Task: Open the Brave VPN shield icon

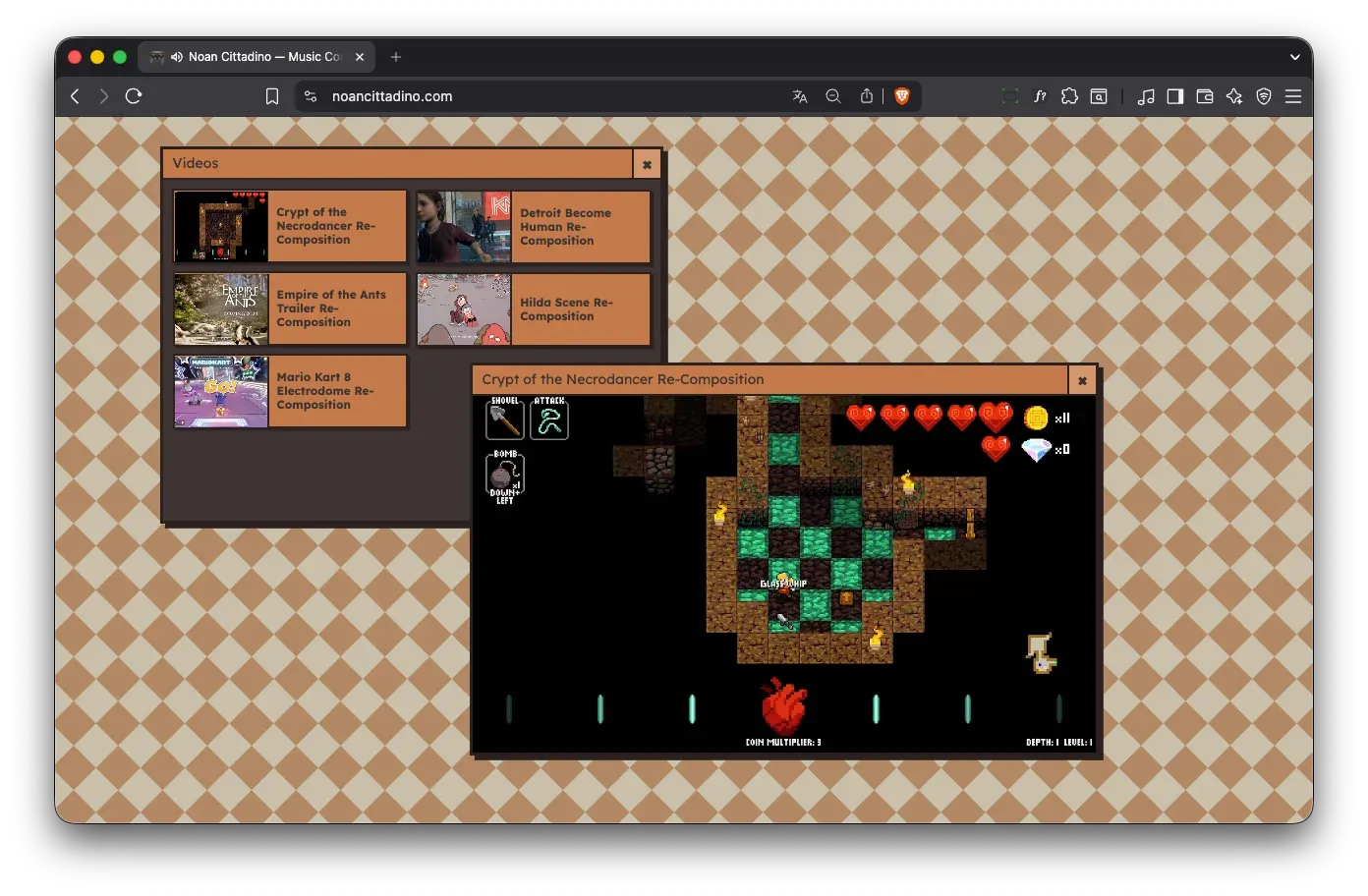Action: (1264, 96)
